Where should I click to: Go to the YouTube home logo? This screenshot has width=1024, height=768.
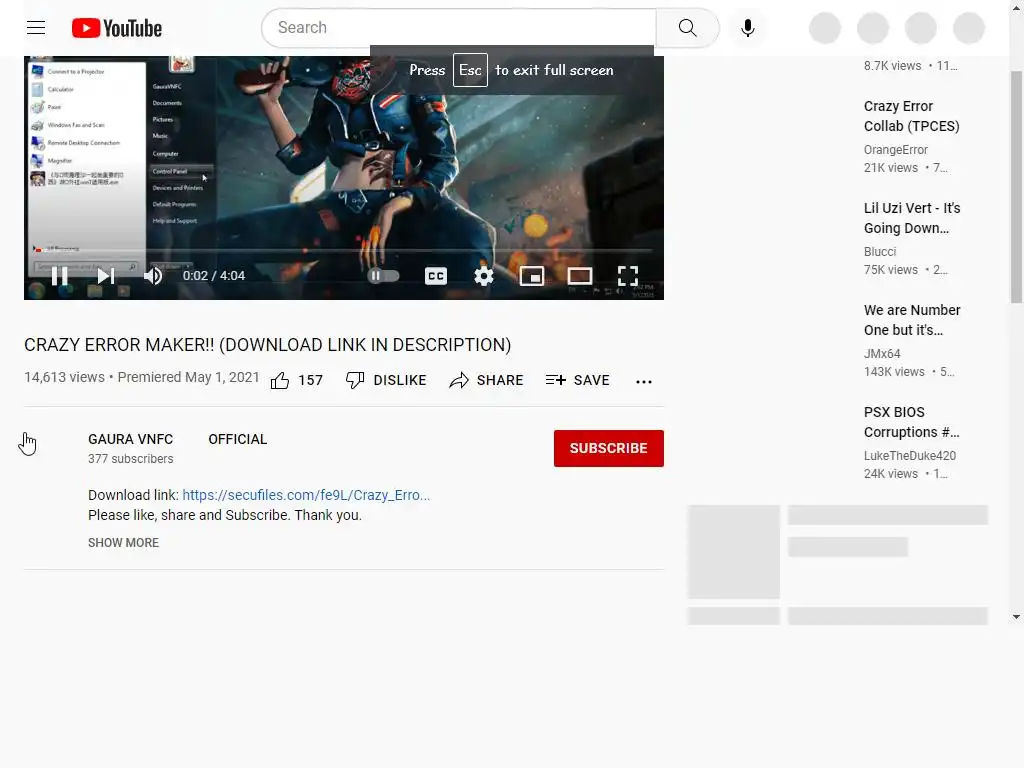click(x=117, y=28)
